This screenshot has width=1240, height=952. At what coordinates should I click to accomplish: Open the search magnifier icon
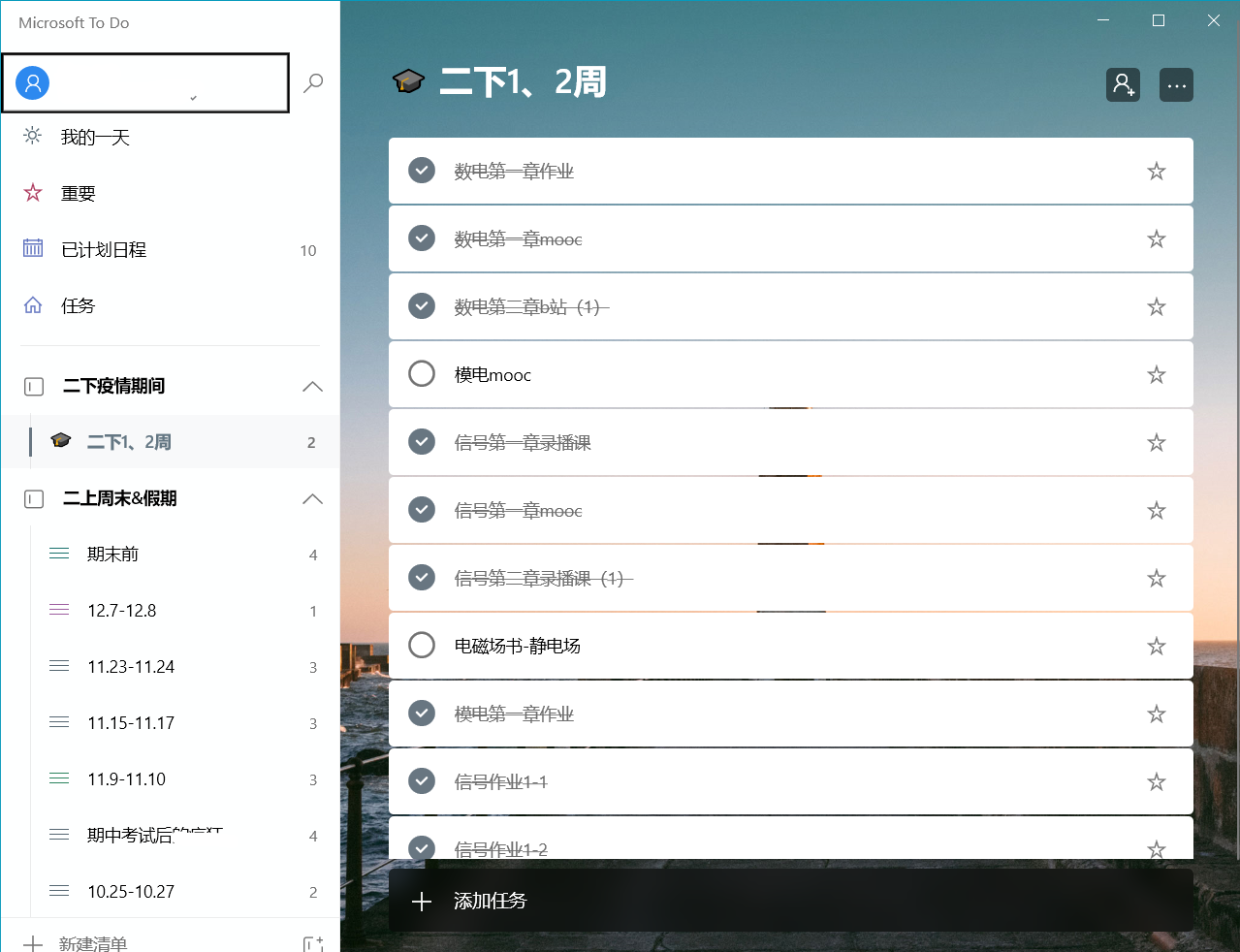[312, 82]
